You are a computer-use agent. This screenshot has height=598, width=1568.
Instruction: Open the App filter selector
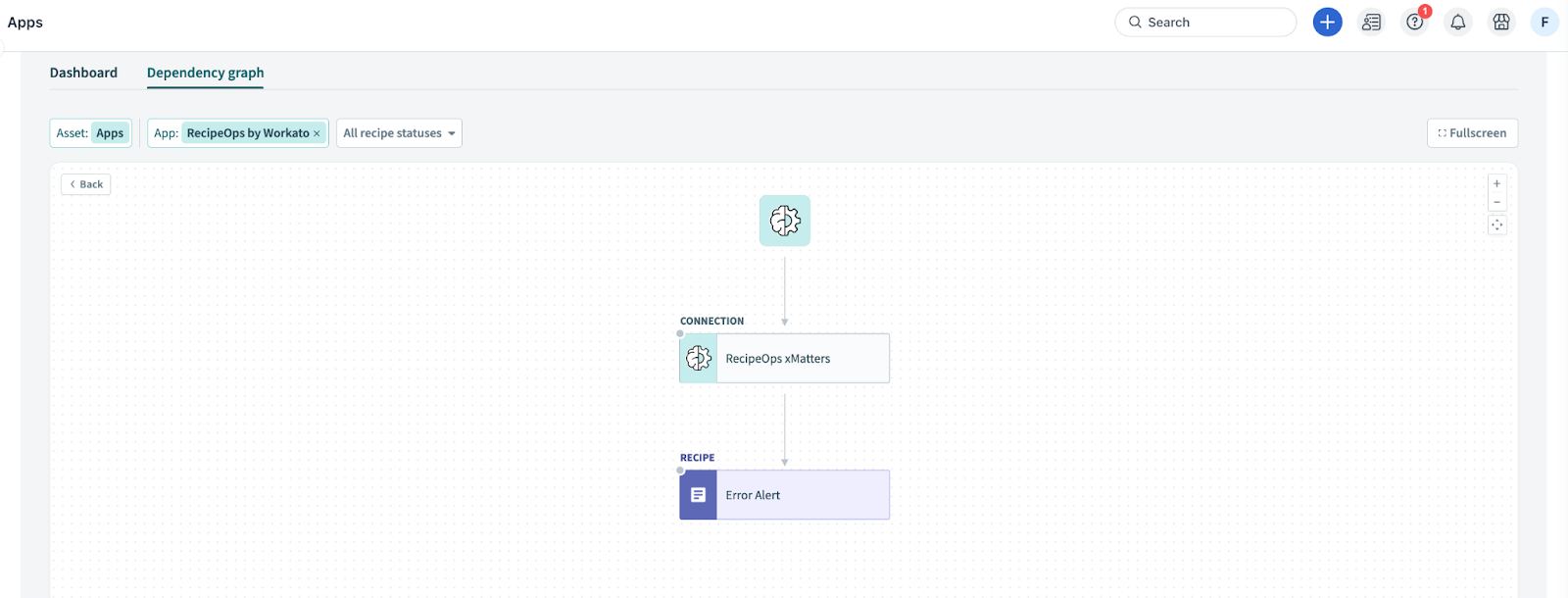click(x=237, y=133)
